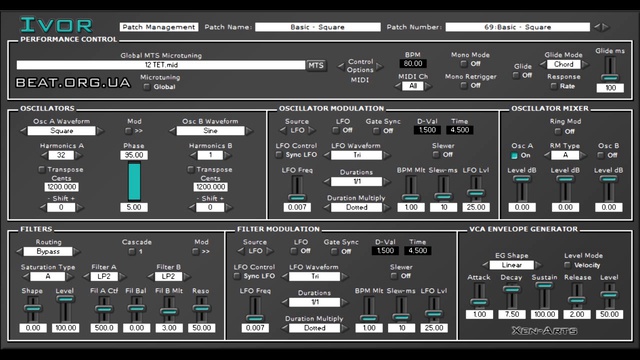The image size is (640, 360).
Task: Enable Velocity Level Mode checkbox
Action: coord(567,265)
